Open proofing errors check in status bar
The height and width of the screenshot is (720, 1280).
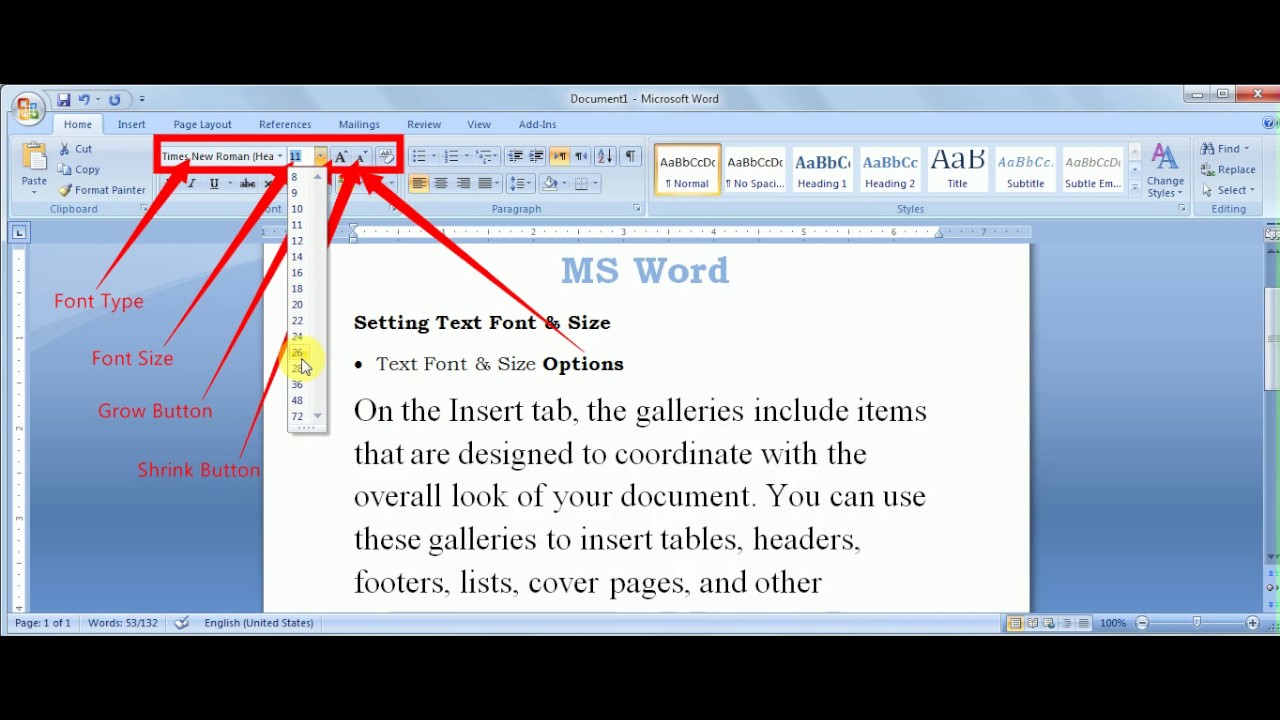[x=181, y=623]
